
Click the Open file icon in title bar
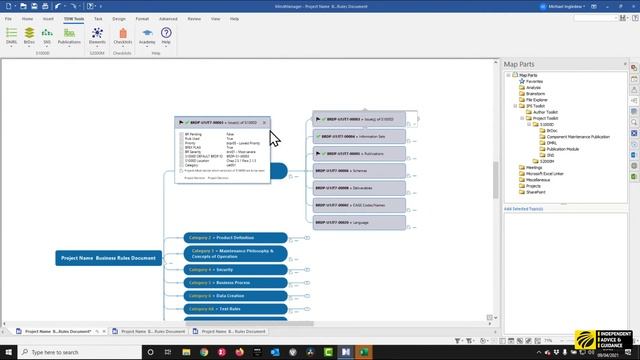pyautogui.click(x=23, y=6)
